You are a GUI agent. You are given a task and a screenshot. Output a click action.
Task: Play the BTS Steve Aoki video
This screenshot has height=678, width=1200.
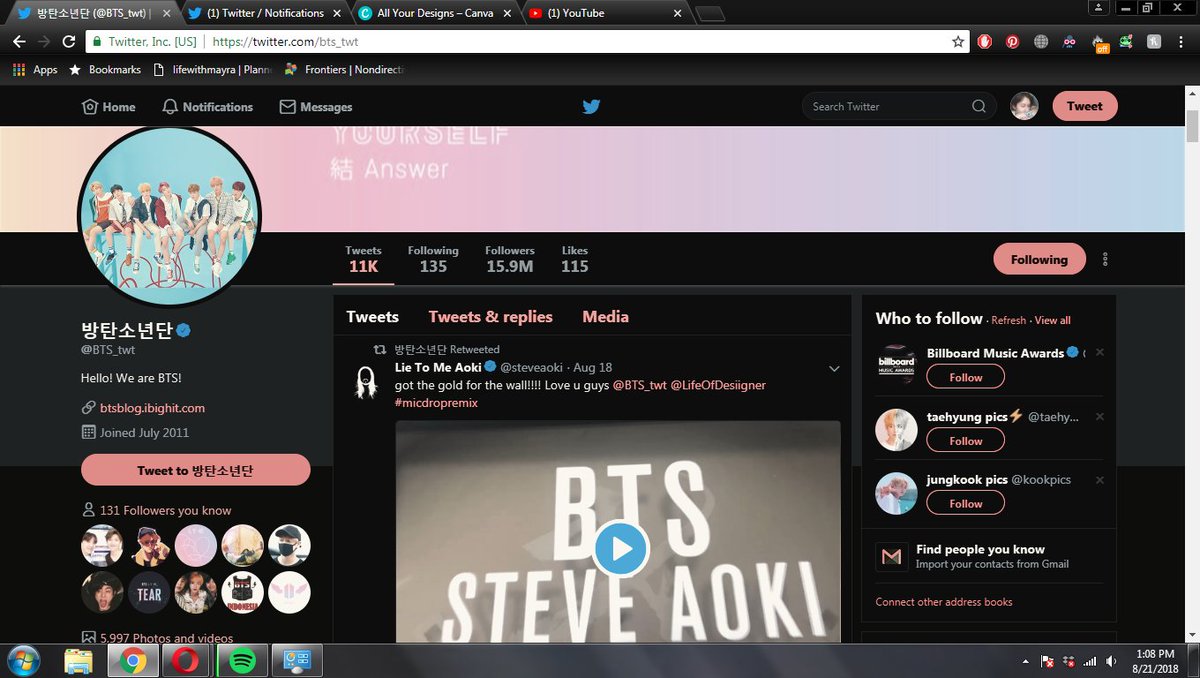tap(621, 548)
